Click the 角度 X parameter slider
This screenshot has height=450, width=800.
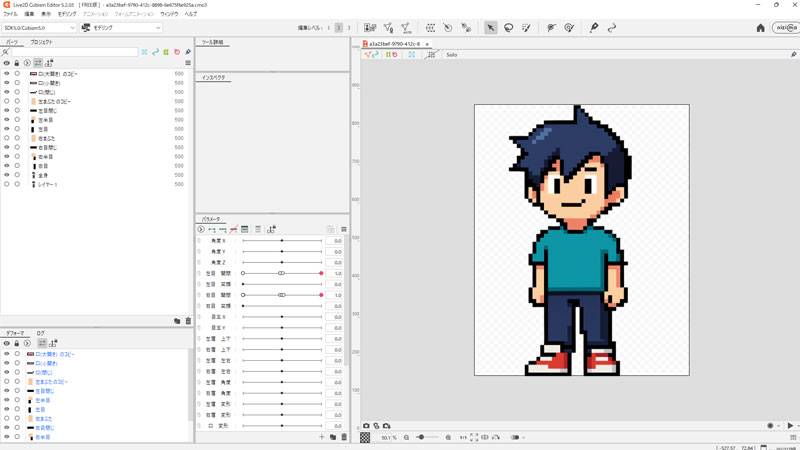tap(282, 241)
